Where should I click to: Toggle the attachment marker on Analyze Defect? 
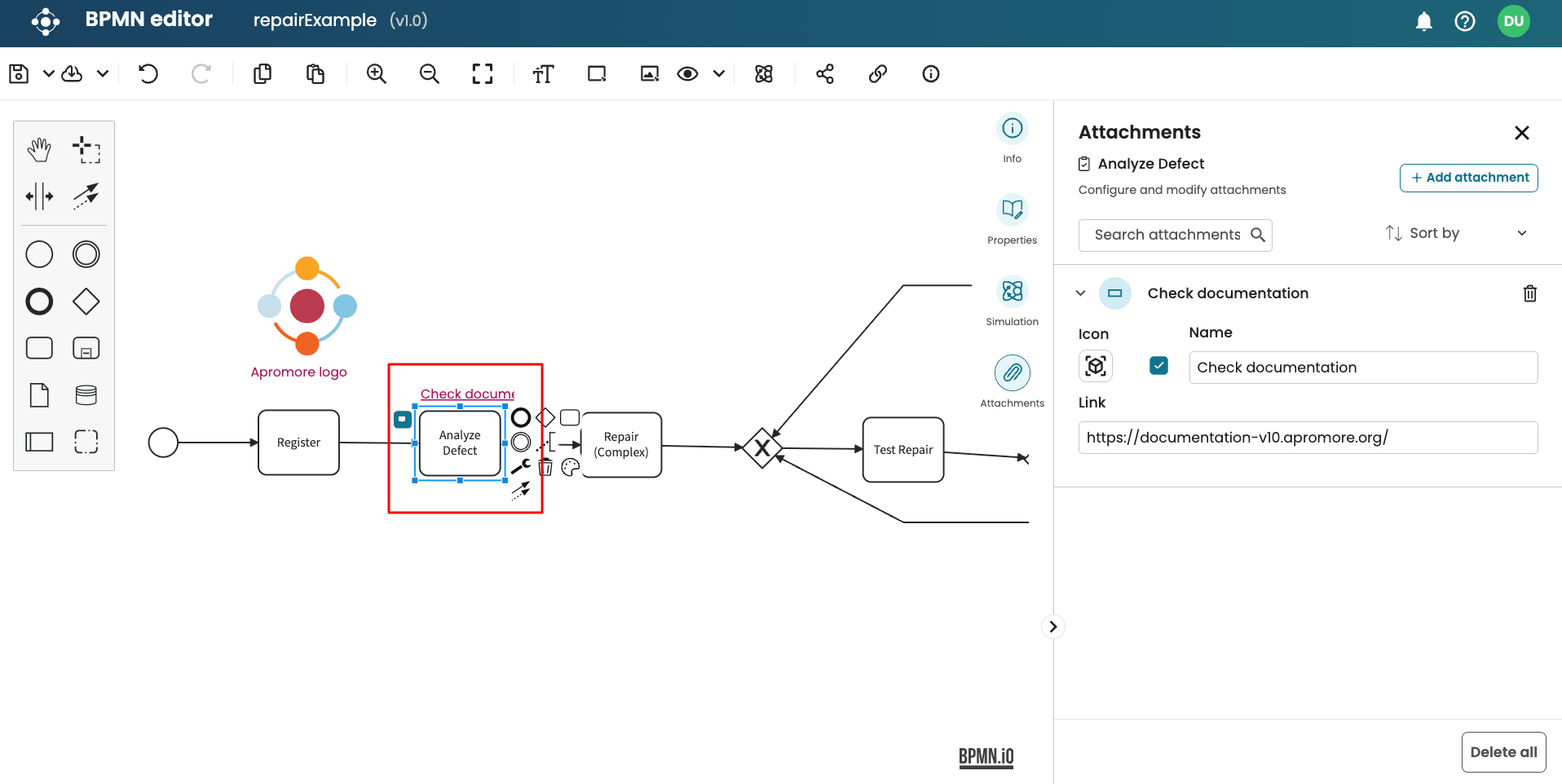403,419
